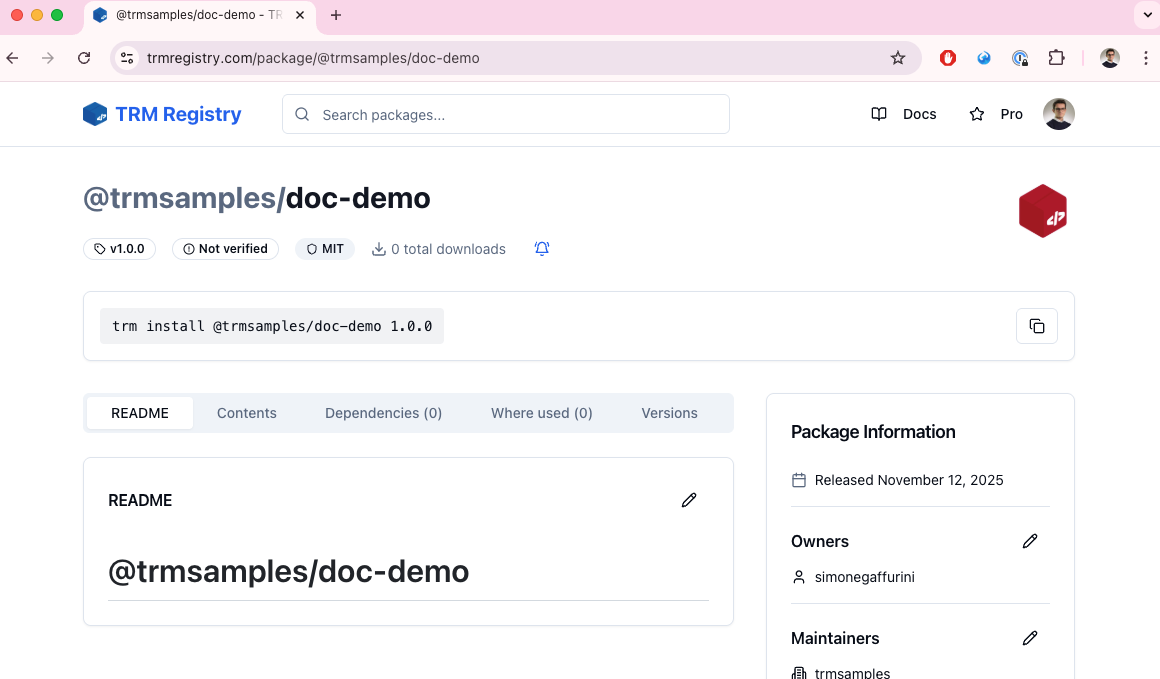Image resolution: width=1160 pixels, height=679 pixels.
Task: Click the search magnifier icon
Action: 302,115
